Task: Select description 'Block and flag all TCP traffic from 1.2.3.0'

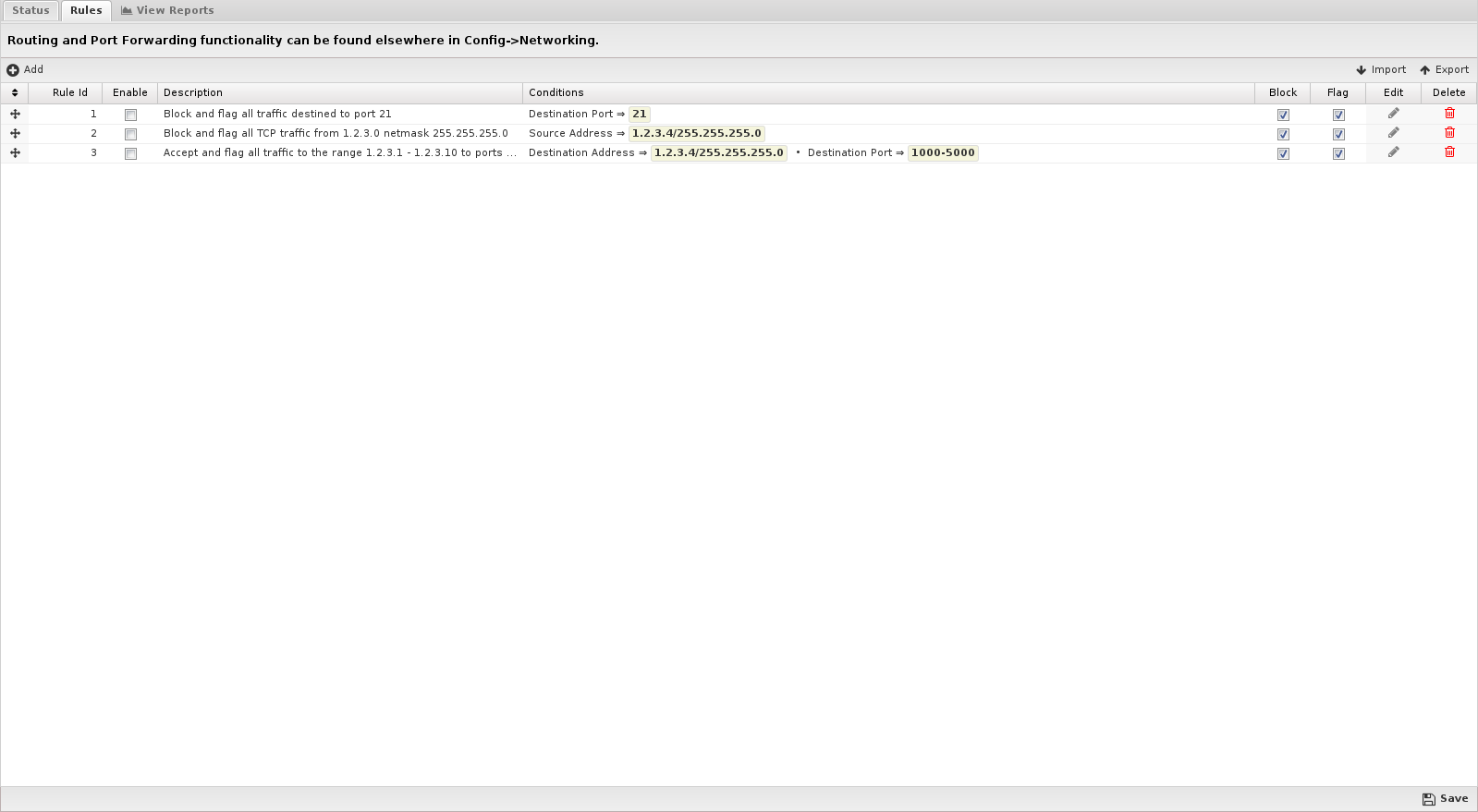Action: pyautogui.click(x=336, y=133)
